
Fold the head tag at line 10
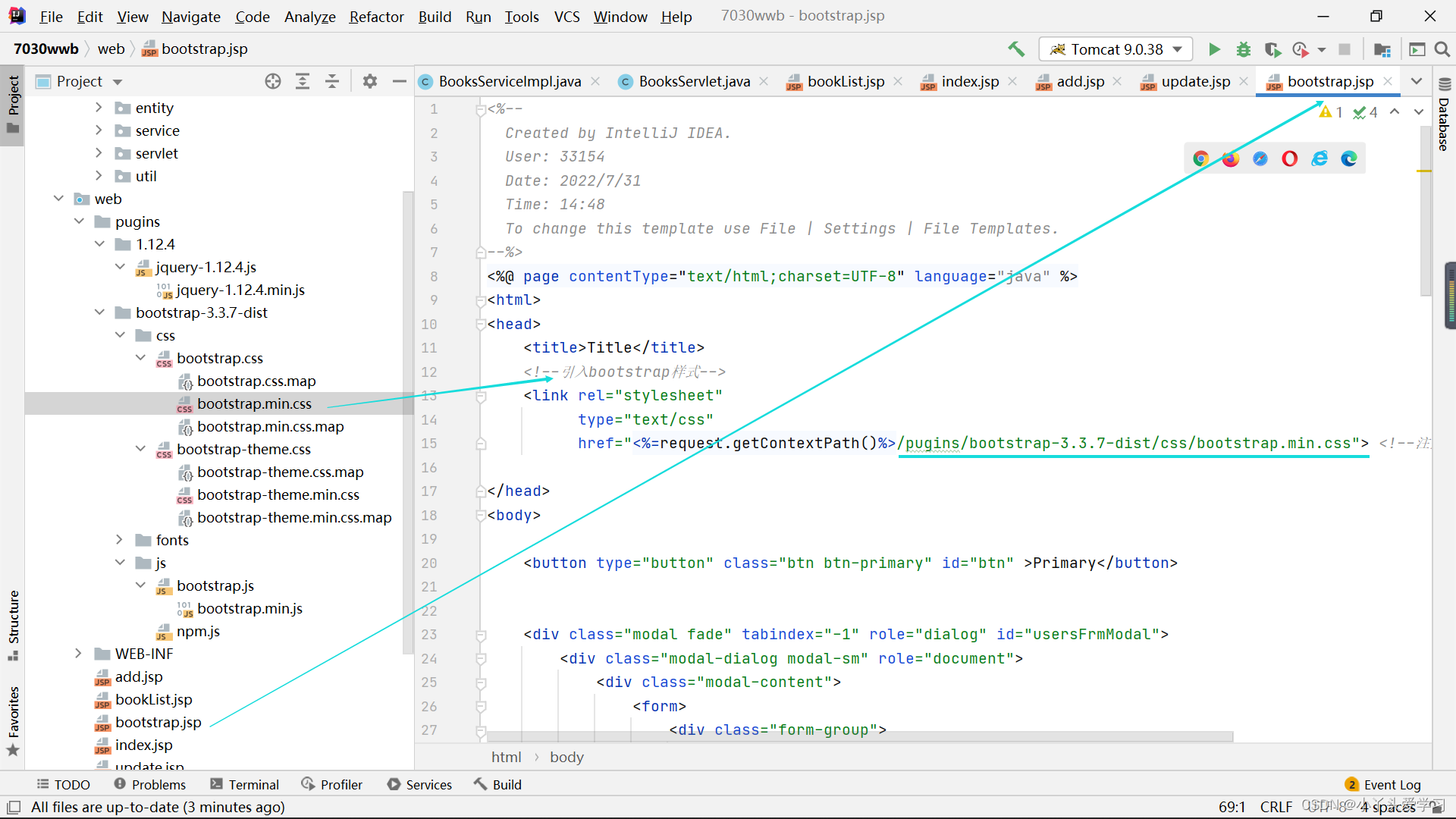tap(481, 325)
